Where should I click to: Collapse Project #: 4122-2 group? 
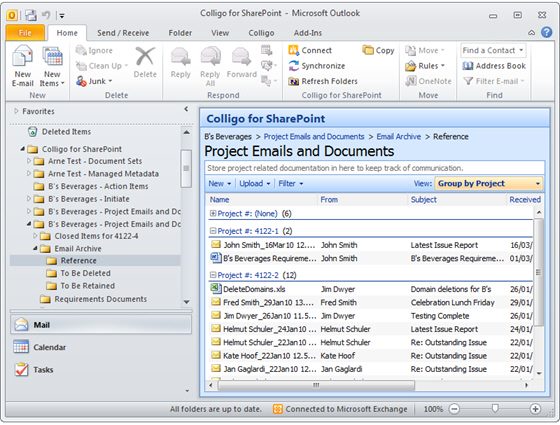[x=213, y=275]
